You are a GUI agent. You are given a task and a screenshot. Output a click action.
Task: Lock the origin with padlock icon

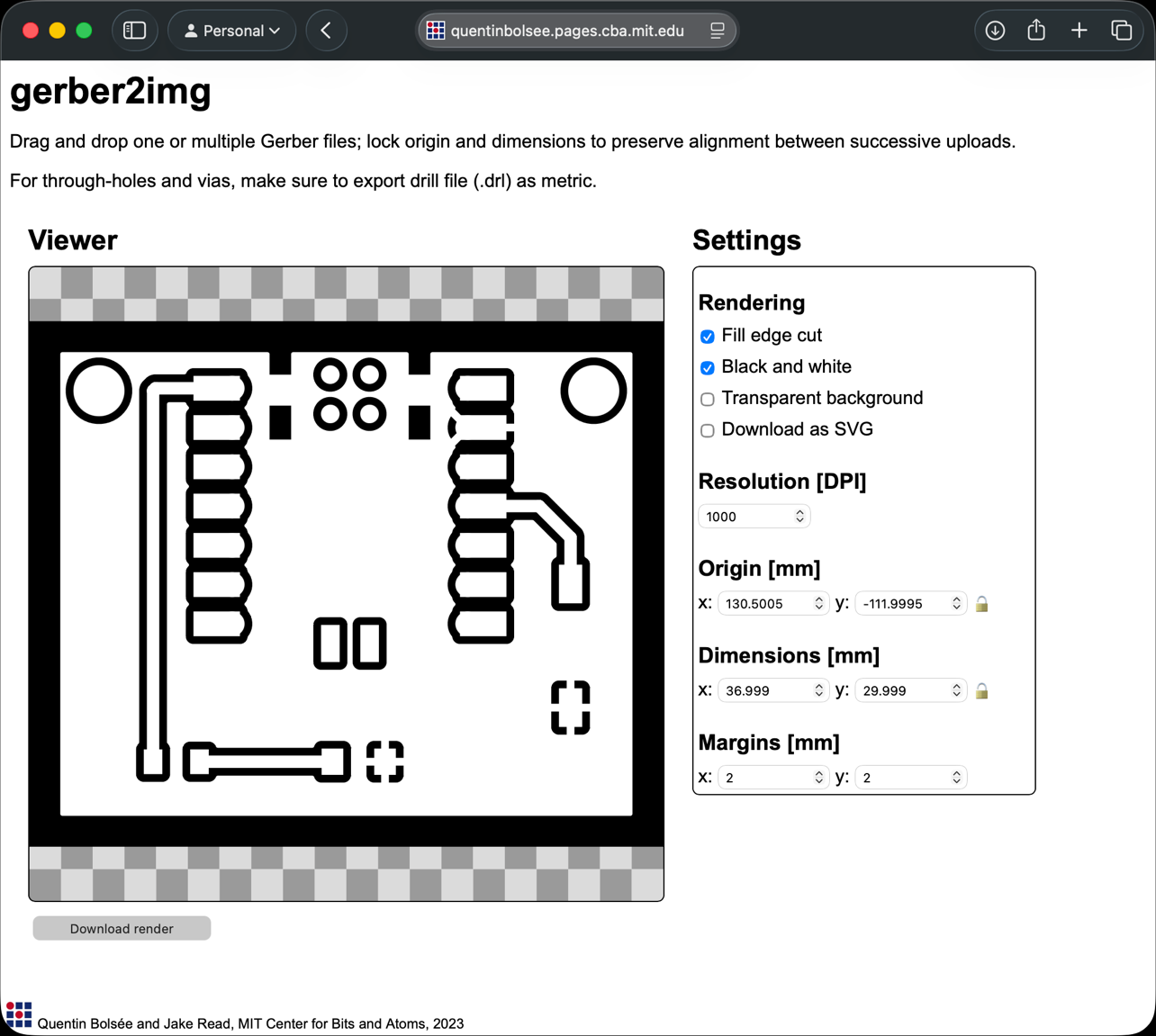coord(982,604)
